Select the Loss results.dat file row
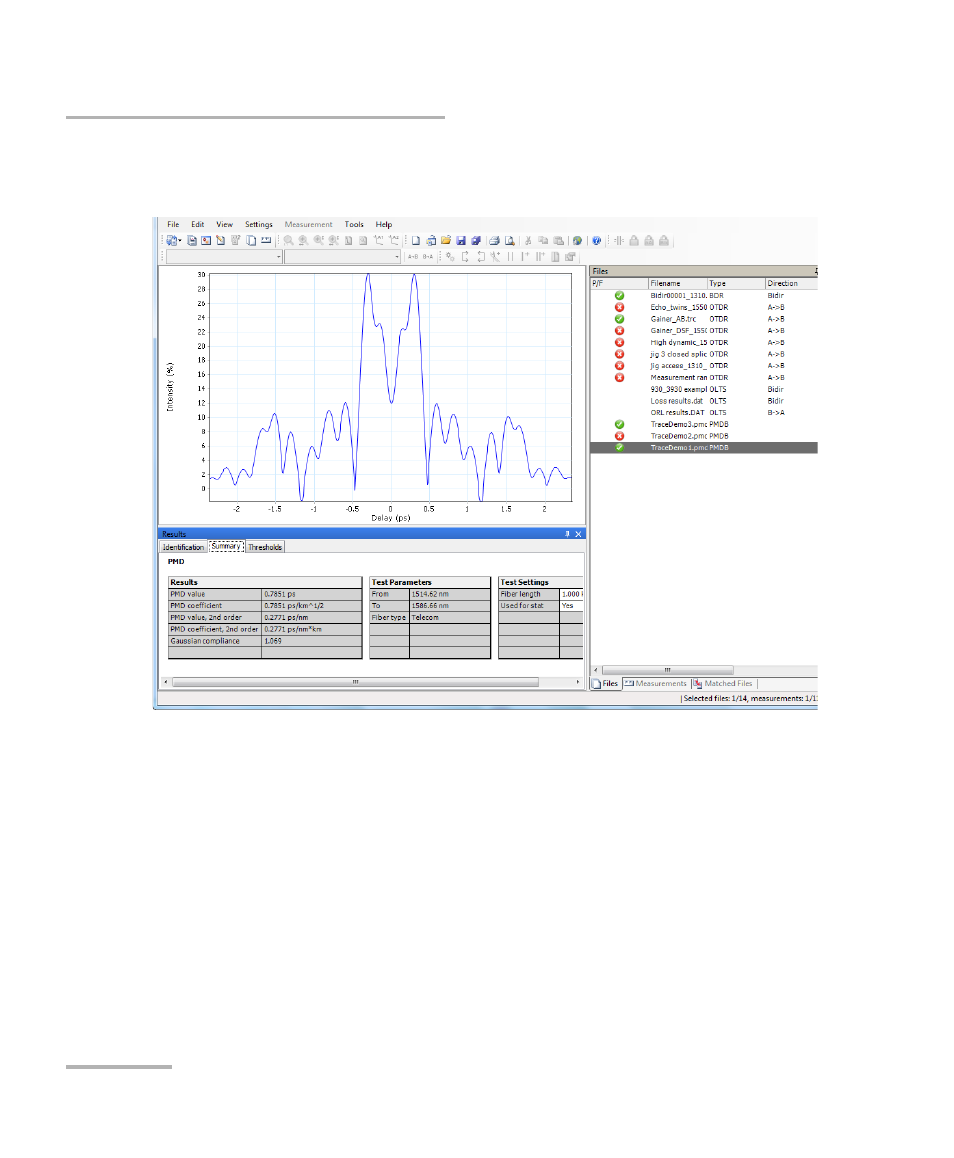Viewport: 954px width, 1158px height. tap(704, 401)
